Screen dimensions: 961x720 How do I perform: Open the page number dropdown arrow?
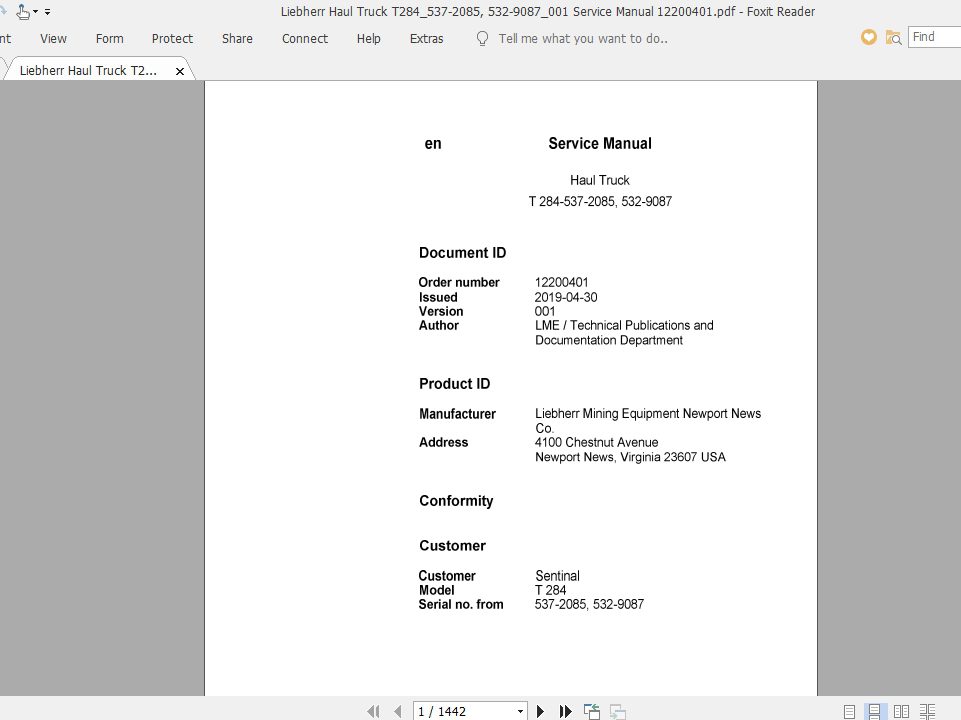pyautogui.click(x=520, y=711)
